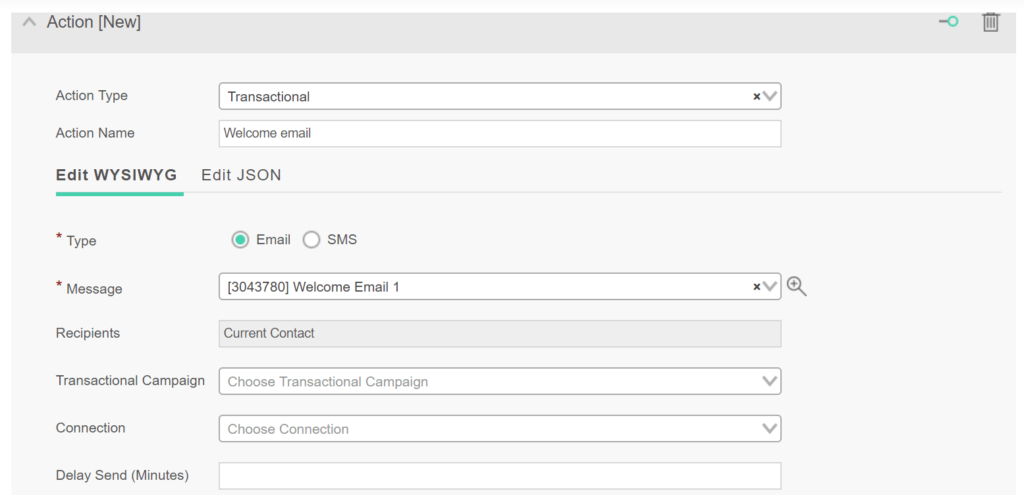The width and height of the screenshot is (1024, 495).
Task: Select the Edit WYSIWYG tab
Action: [x=116, y=175]
